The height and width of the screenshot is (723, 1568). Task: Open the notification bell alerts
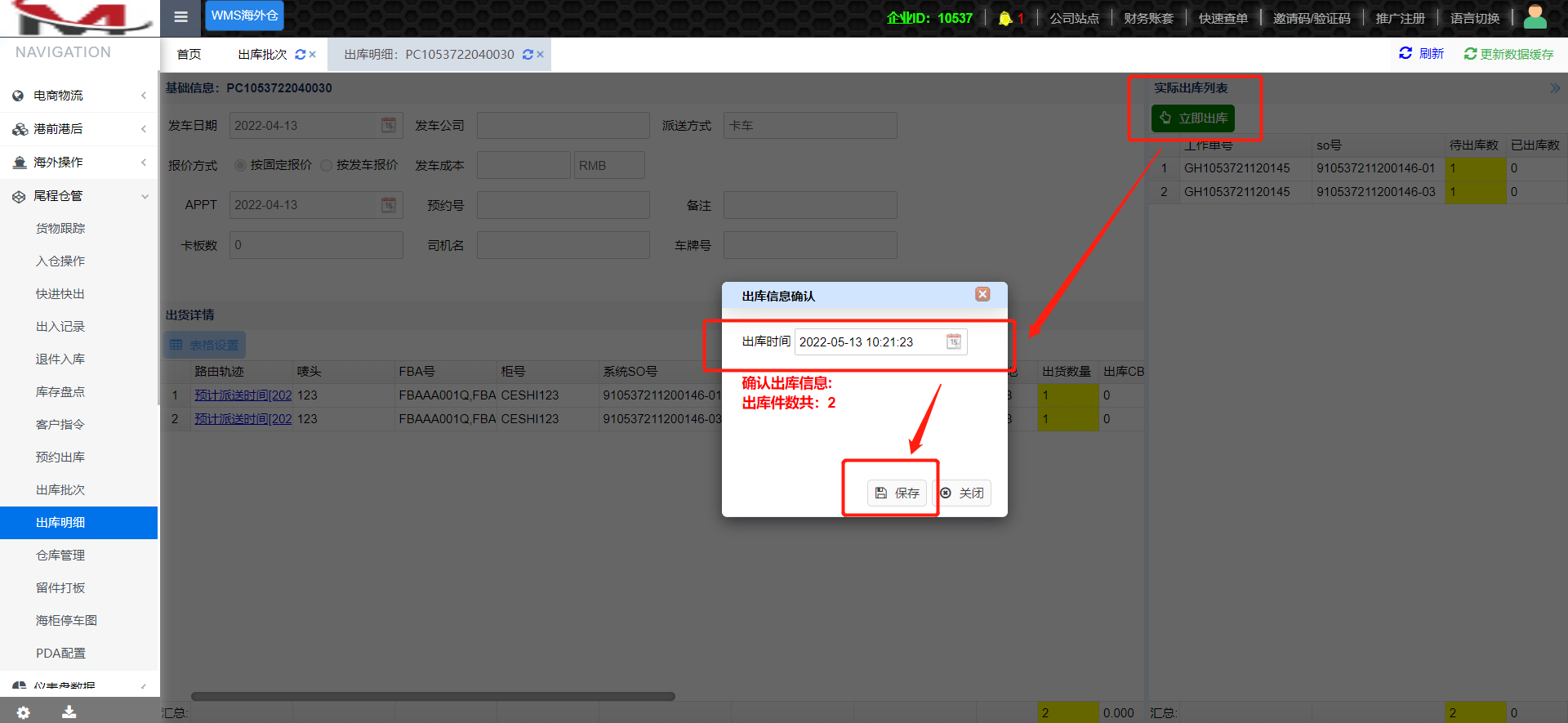[1005, 18]
